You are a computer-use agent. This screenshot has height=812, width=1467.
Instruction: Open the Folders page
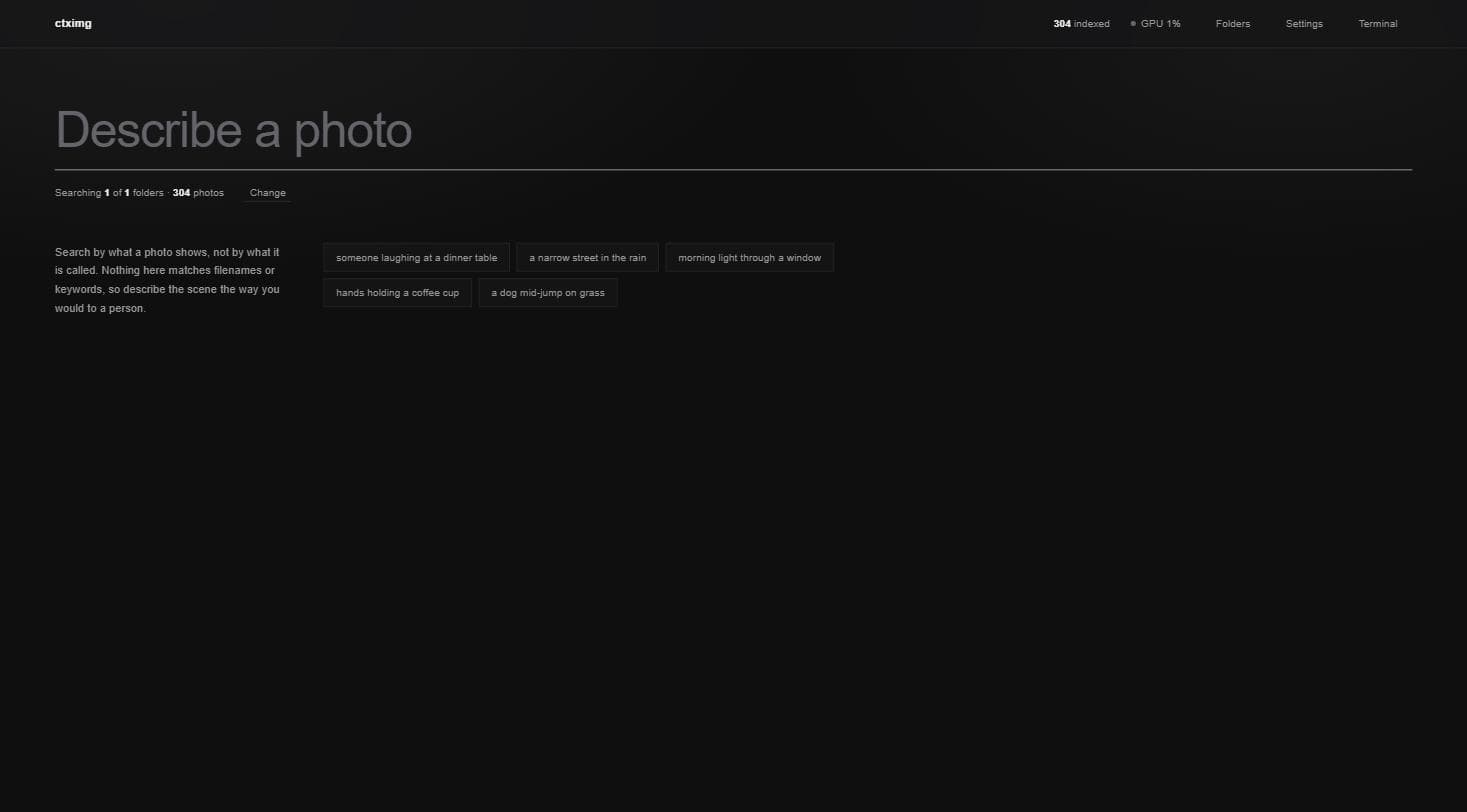1232,23
